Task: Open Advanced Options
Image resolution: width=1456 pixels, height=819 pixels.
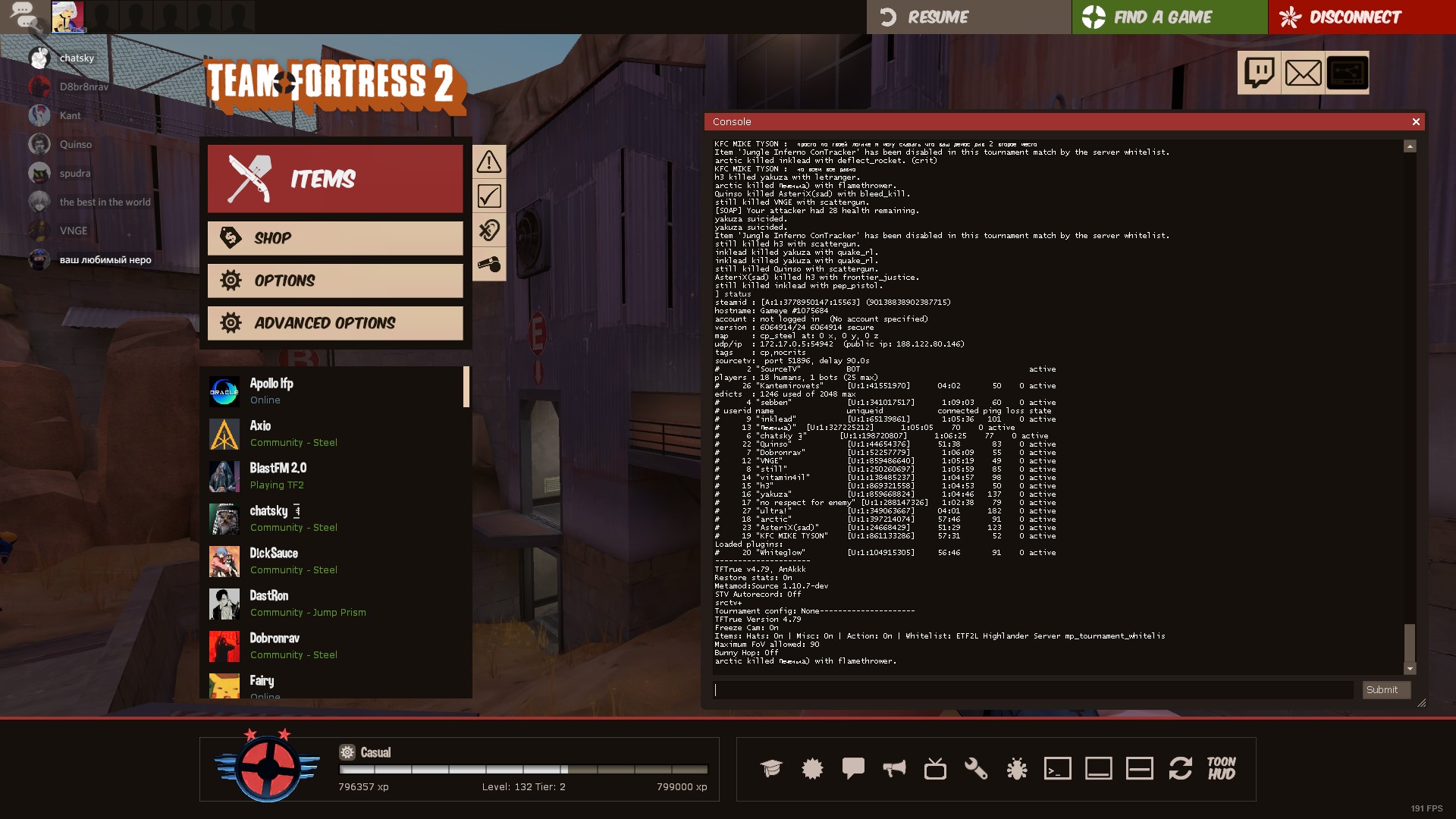Action: pyautogui.click(x=335, y=323)
